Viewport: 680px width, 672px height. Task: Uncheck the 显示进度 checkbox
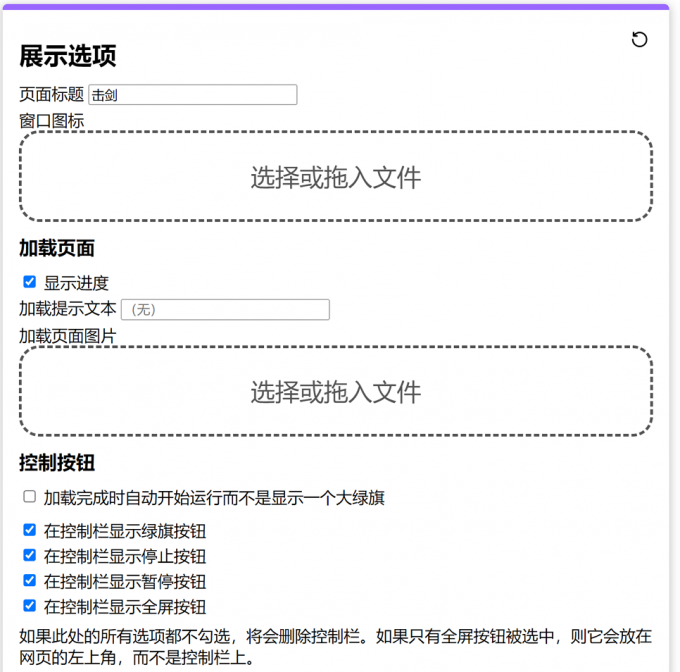(x=29, y=282)
